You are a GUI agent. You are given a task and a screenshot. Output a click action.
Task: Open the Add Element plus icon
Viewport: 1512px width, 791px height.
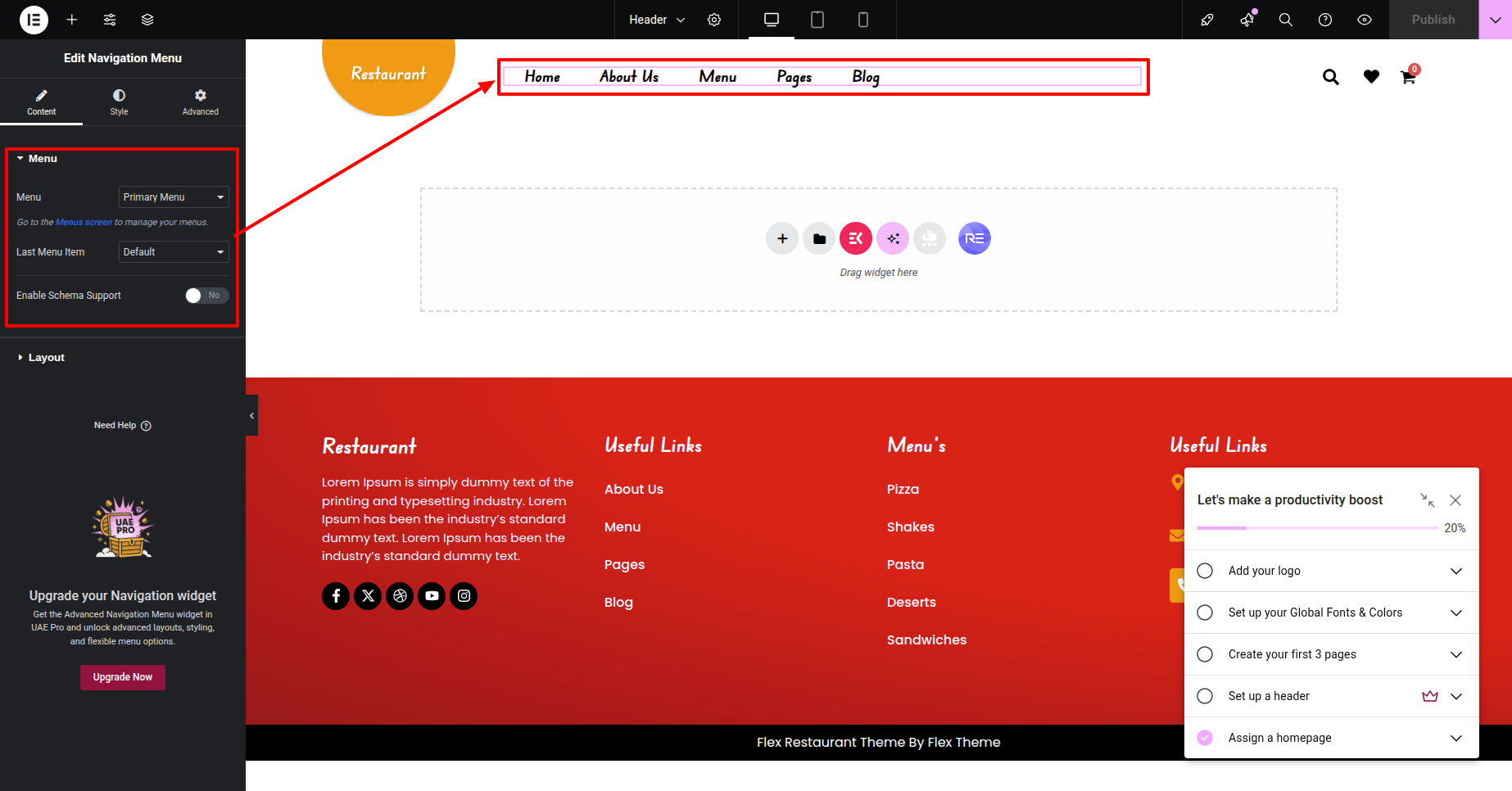click(72, 20)
